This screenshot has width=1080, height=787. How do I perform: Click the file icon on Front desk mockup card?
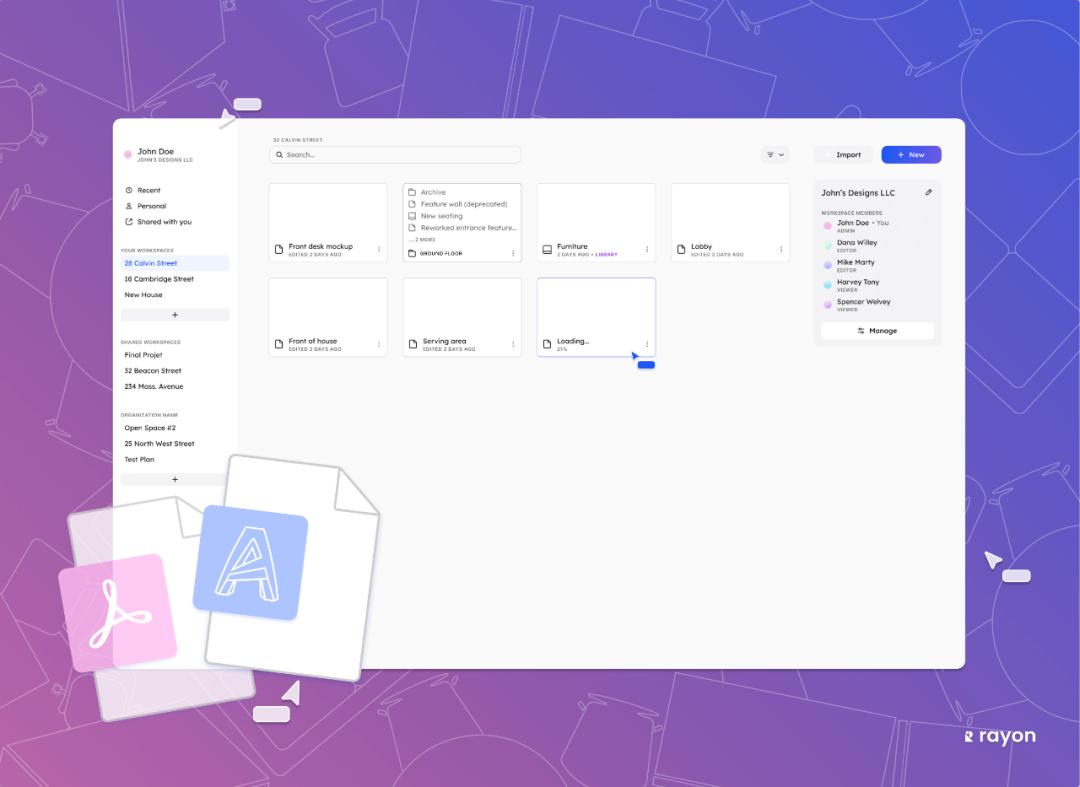[279, 249]
